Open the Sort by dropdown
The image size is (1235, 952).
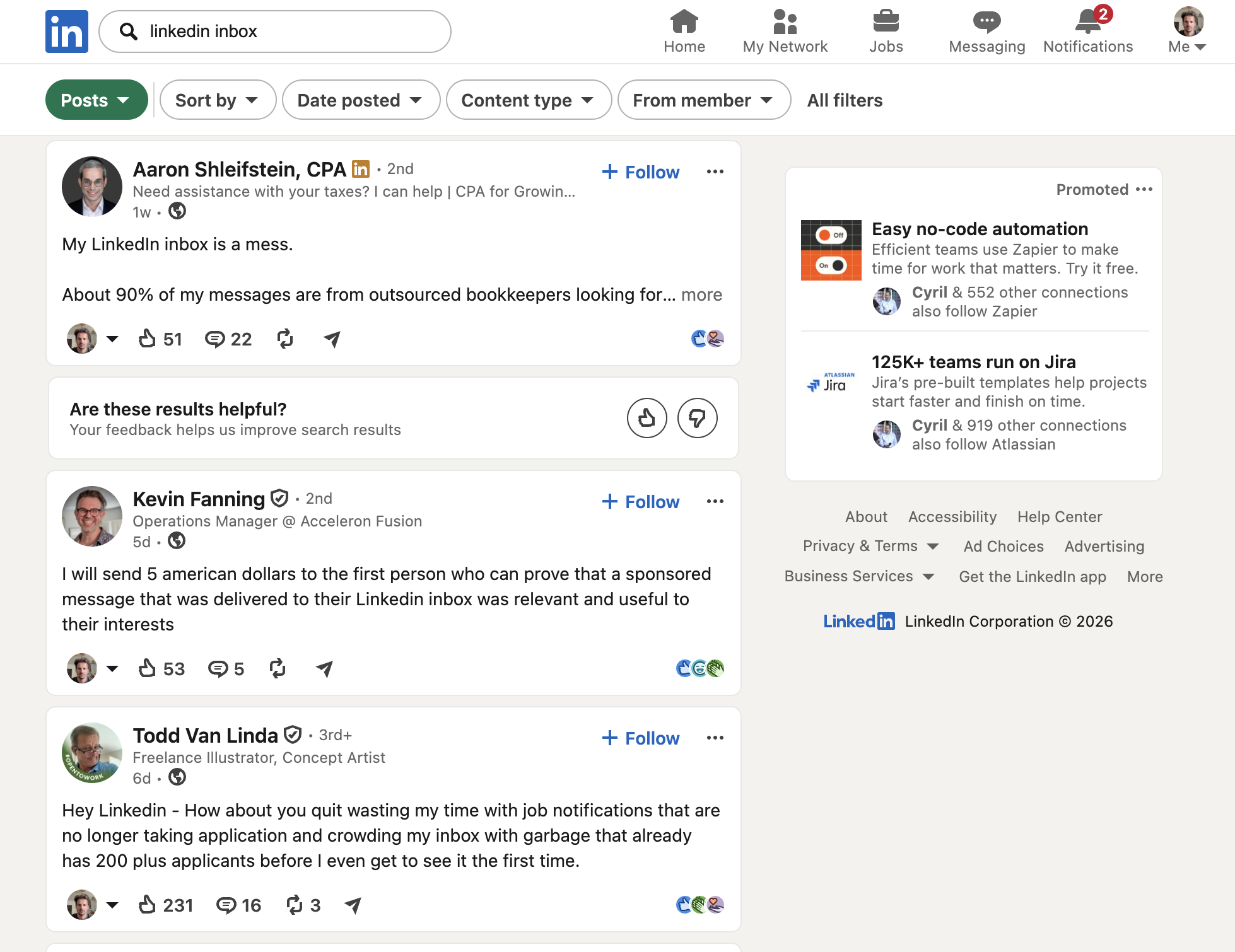pyautogui.click(x=218, y=100)
